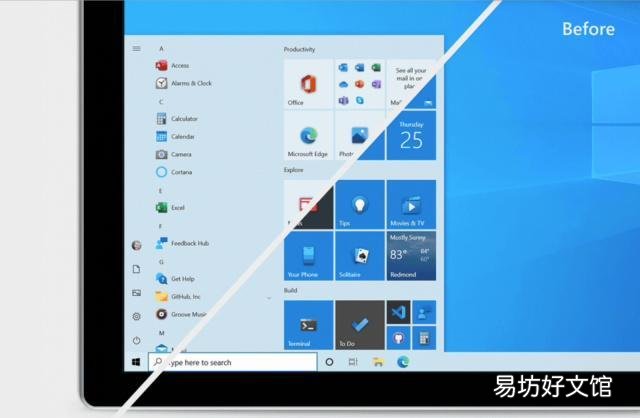Select the Explore group header
Screen dimensions: 640x418
pyautogui.click(x=293, y=170)
